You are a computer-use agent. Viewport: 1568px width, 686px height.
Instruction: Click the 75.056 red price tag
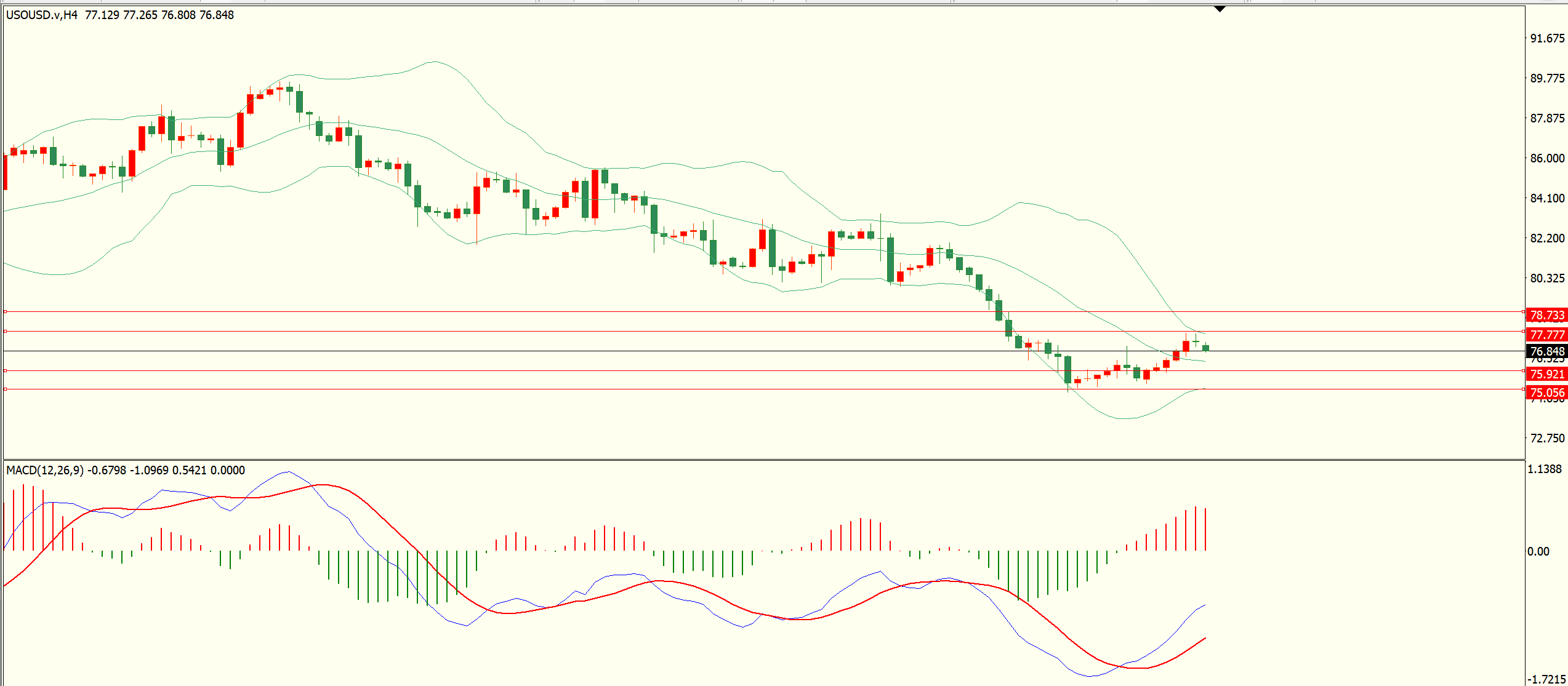click(1547, 393)
